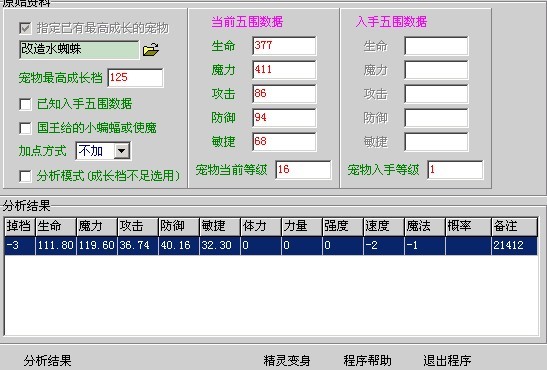The width and height of the screenshot is (547, 370).
Task: Click 力量 column header
Action: [302, 227]
